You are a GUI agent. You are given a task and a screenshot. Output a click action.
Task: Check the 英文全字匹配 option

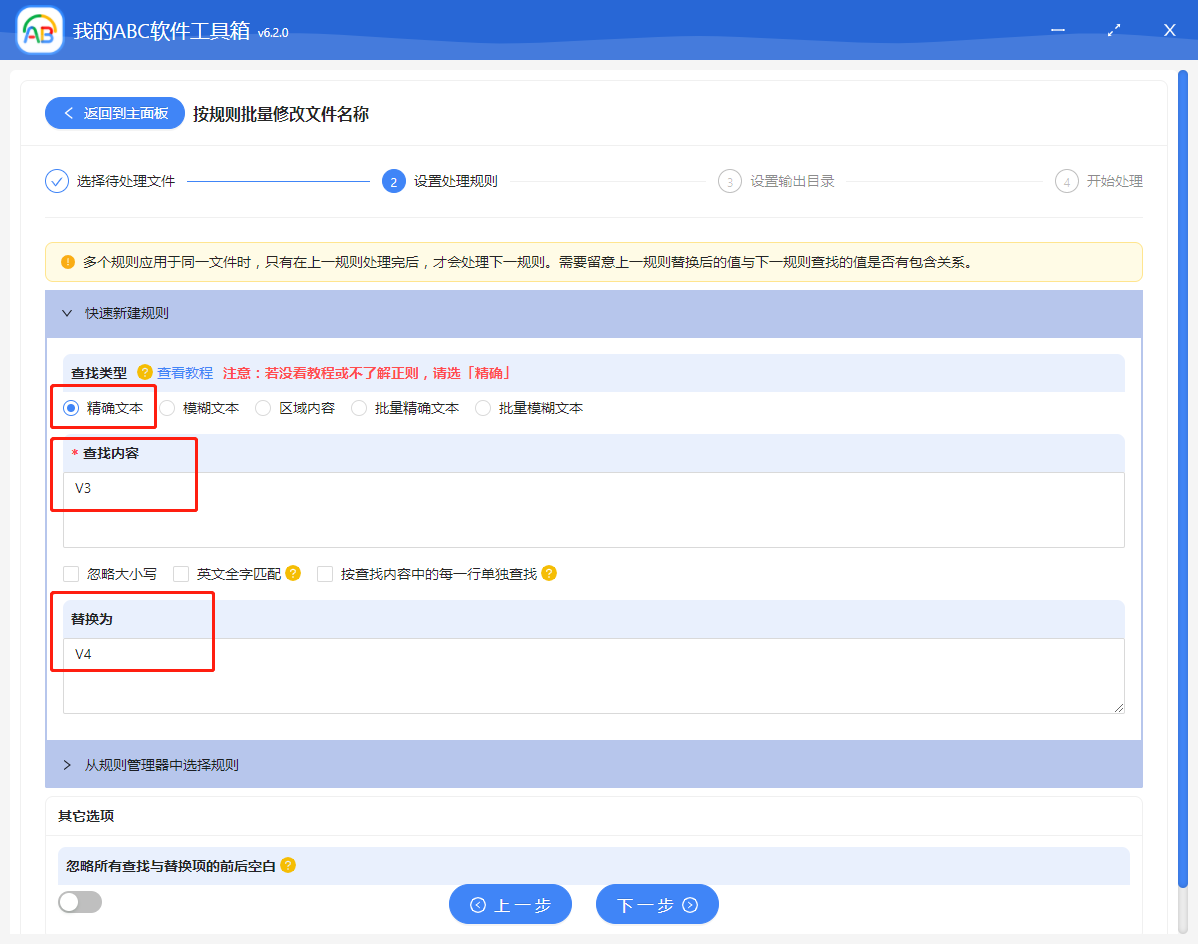point(181,573)
